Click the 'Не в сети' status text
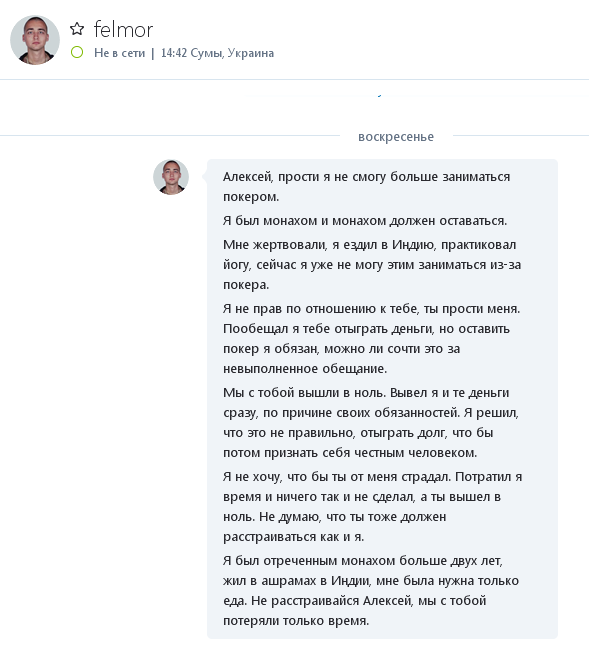Viewport: 589px width, 646px height. 119,53
